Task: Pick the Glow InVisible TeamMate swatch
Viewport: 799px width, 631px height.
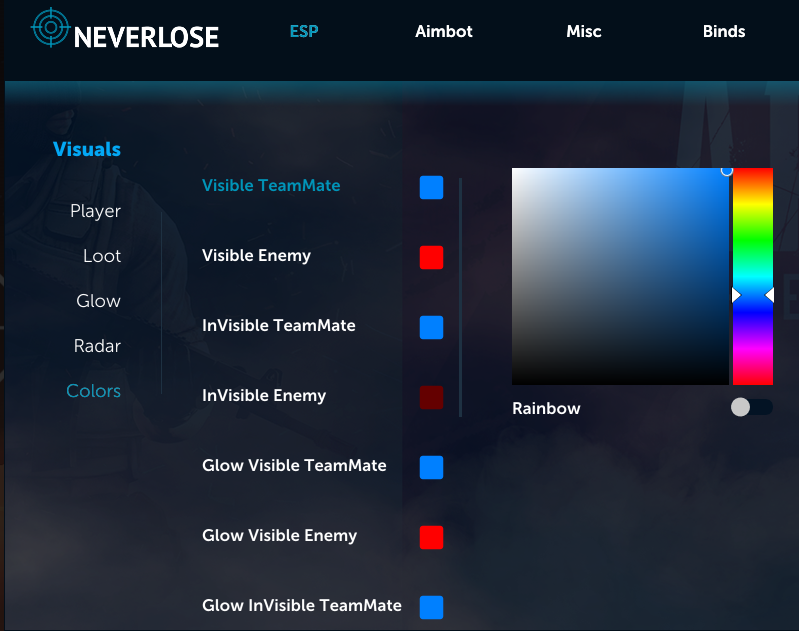Action: pyautogui.click(x=431, y=607)
